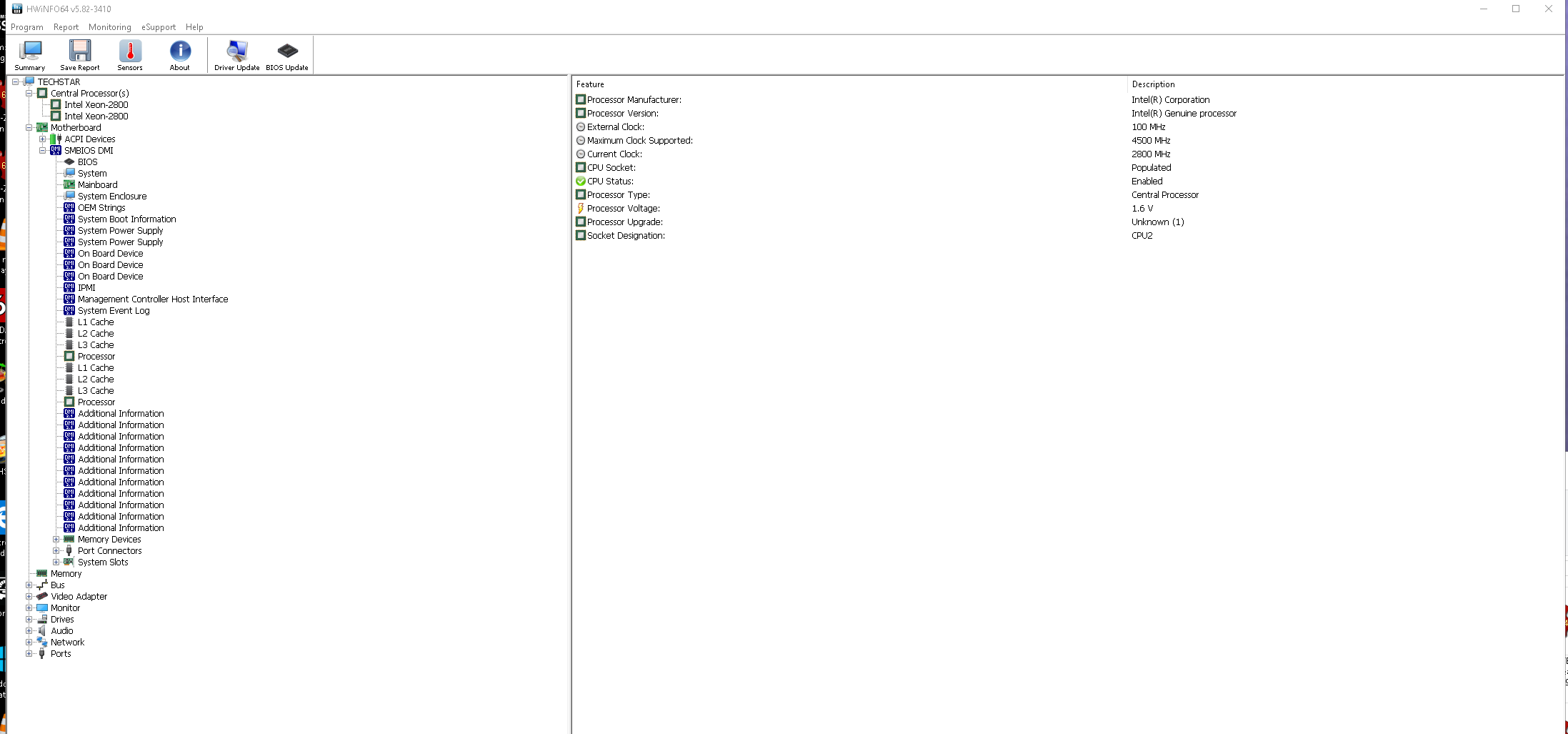This screenshot has height=734, width=1568.
Task: Expand the Monitor node
Action: click(x=29, y=607)
